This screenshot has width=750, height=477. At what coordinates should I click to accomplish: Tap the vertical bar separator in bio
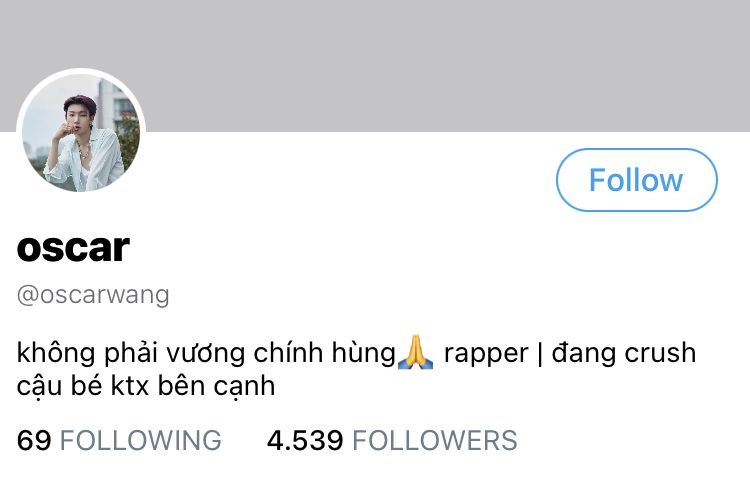(540, 355)
